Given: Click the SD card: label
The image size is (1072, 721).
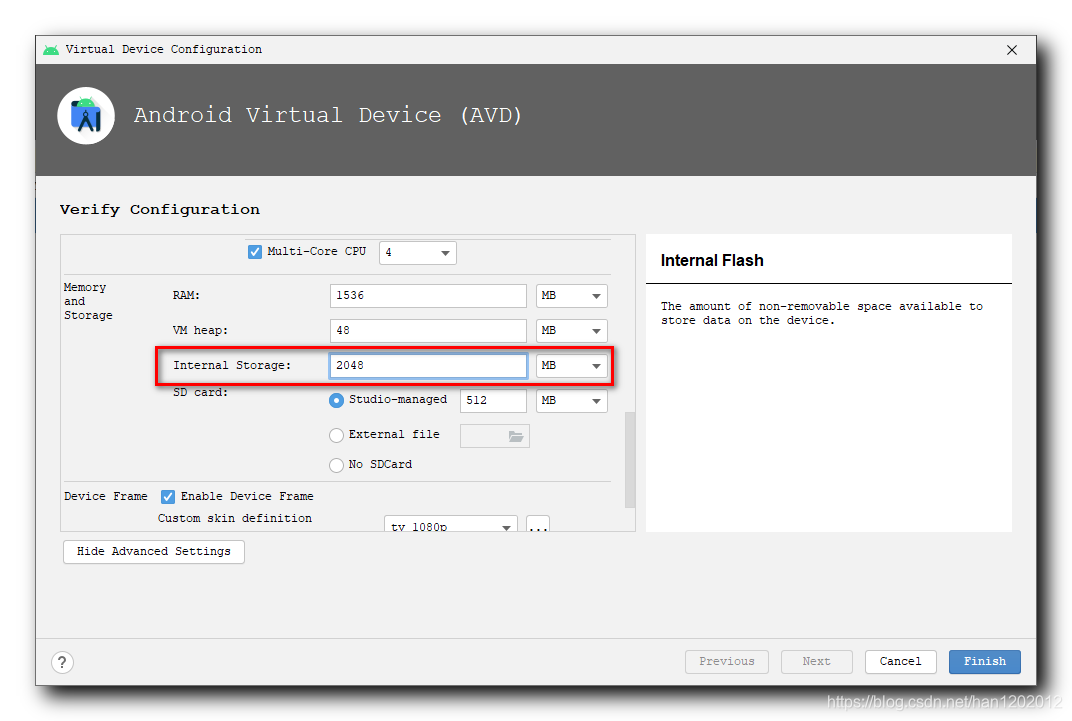Looking at the screenshot, I should point(200,393).
